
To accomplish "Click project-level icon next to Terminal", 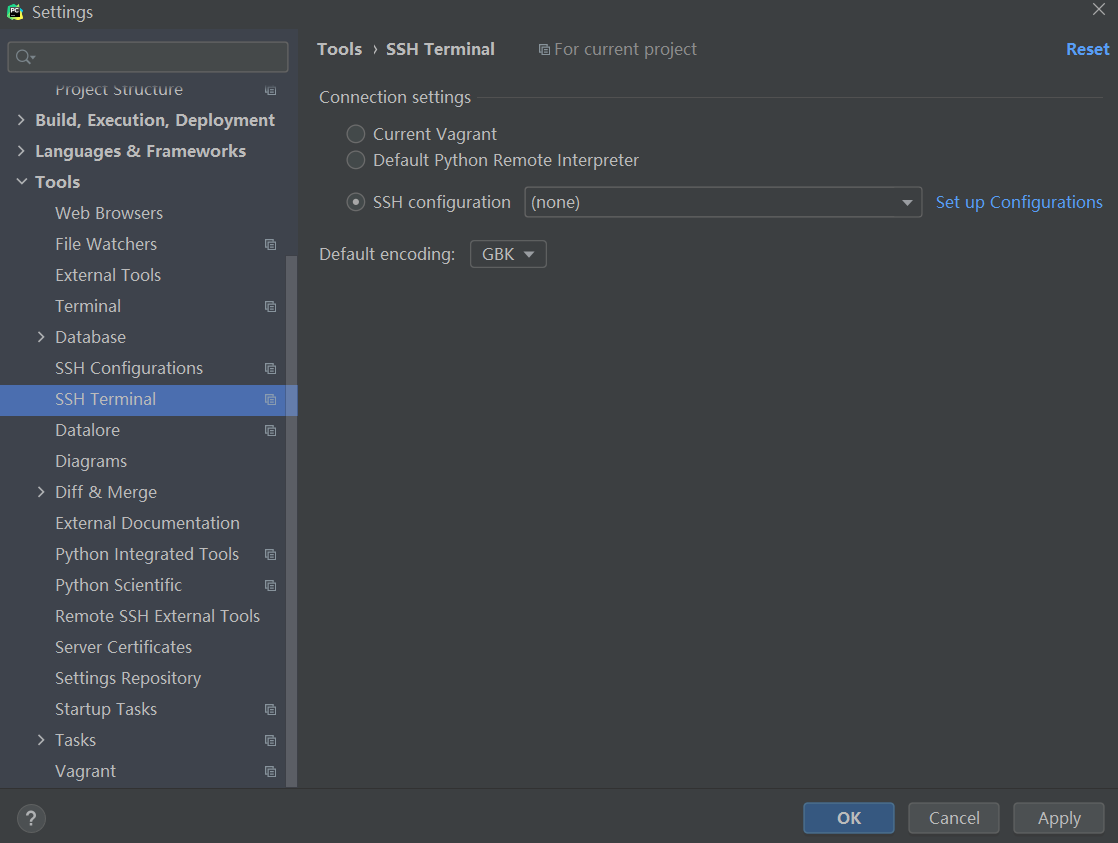I will pos(270,307).
